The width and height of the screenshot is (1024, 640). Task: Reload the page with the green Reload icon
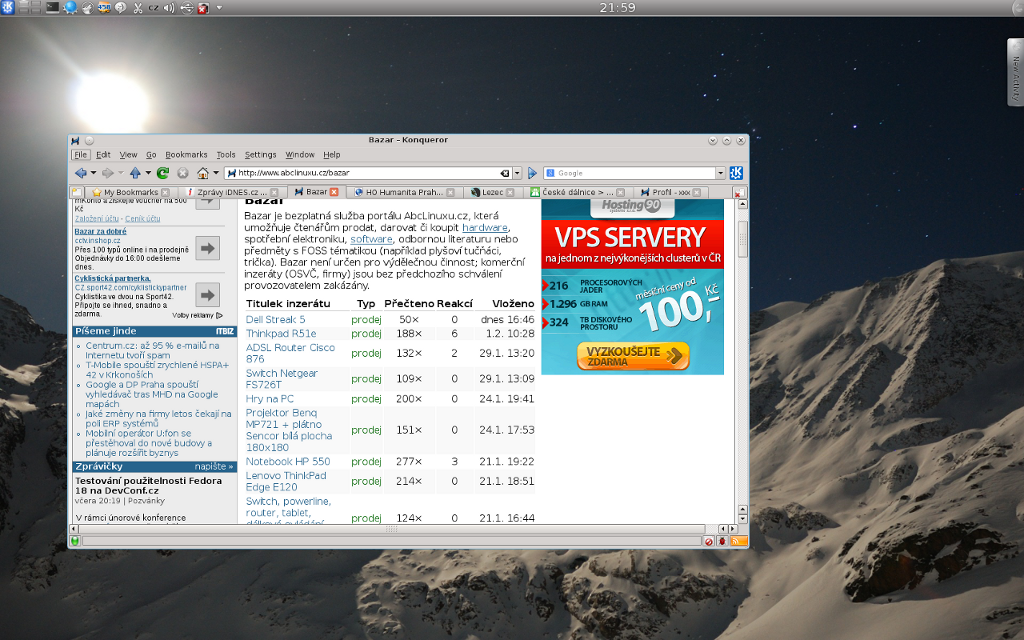163,173
